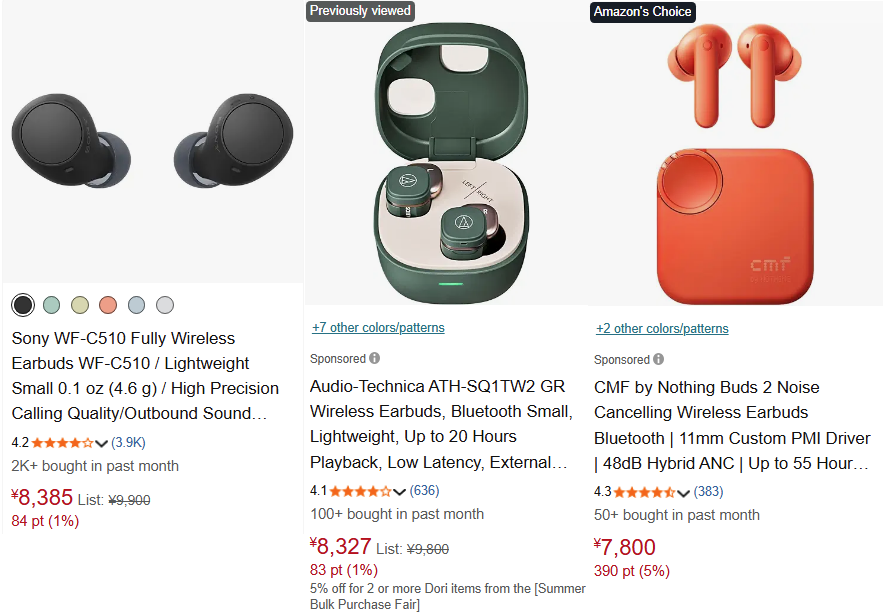The width and height of the screenshot is (883, 616).
Task: Click the Sponsored info icon for Audio-Technica
Action: coord(374,358)
